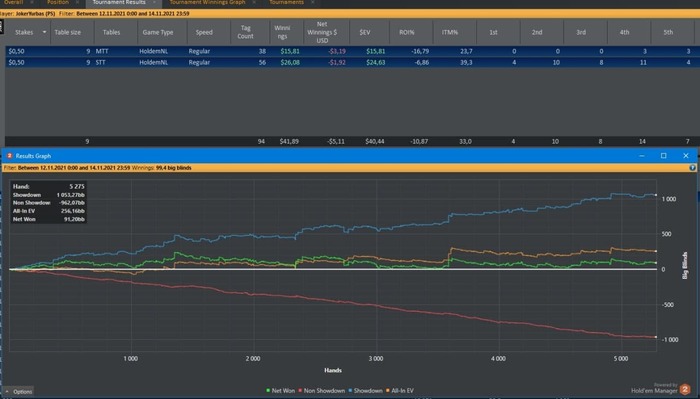Open the help icon in Results Graph filter bar
Screen dimensions: 700x399
692,168
